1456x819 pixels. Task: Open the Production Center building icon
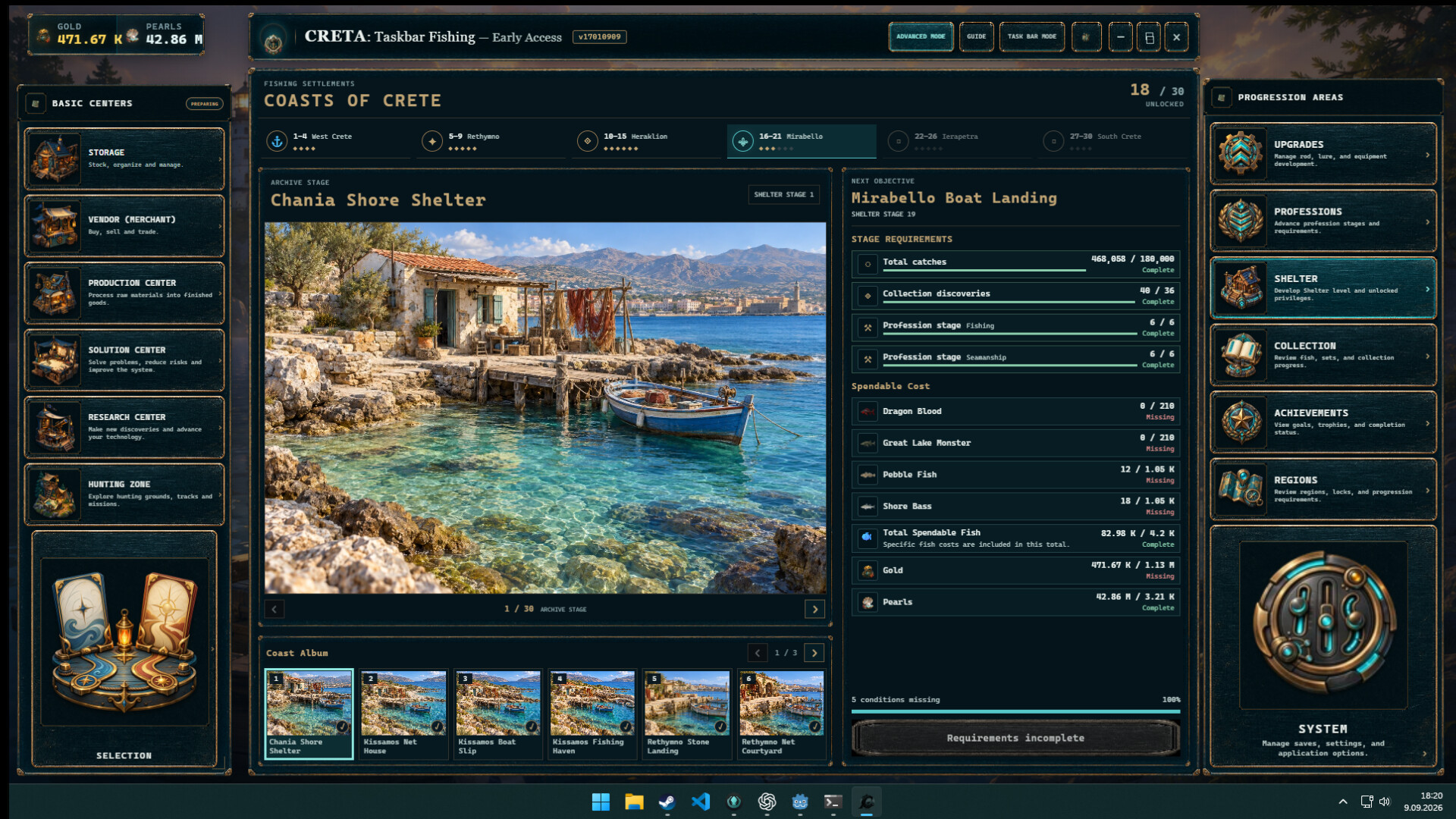click(x=55, y=293)
